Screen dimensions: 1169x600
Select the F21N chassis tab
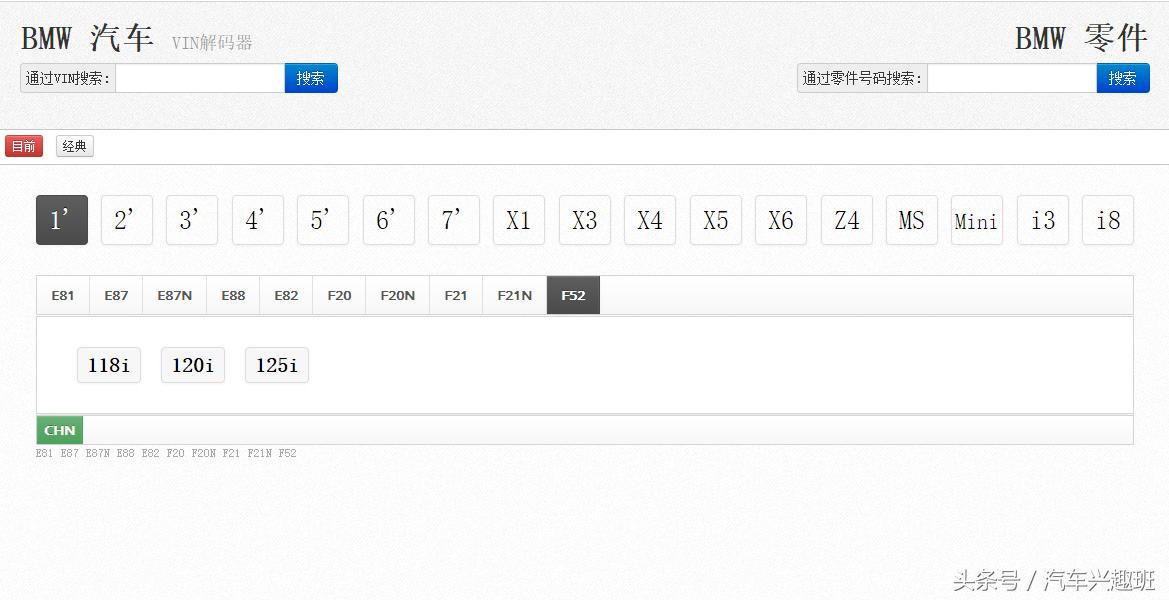coord(515,295)
